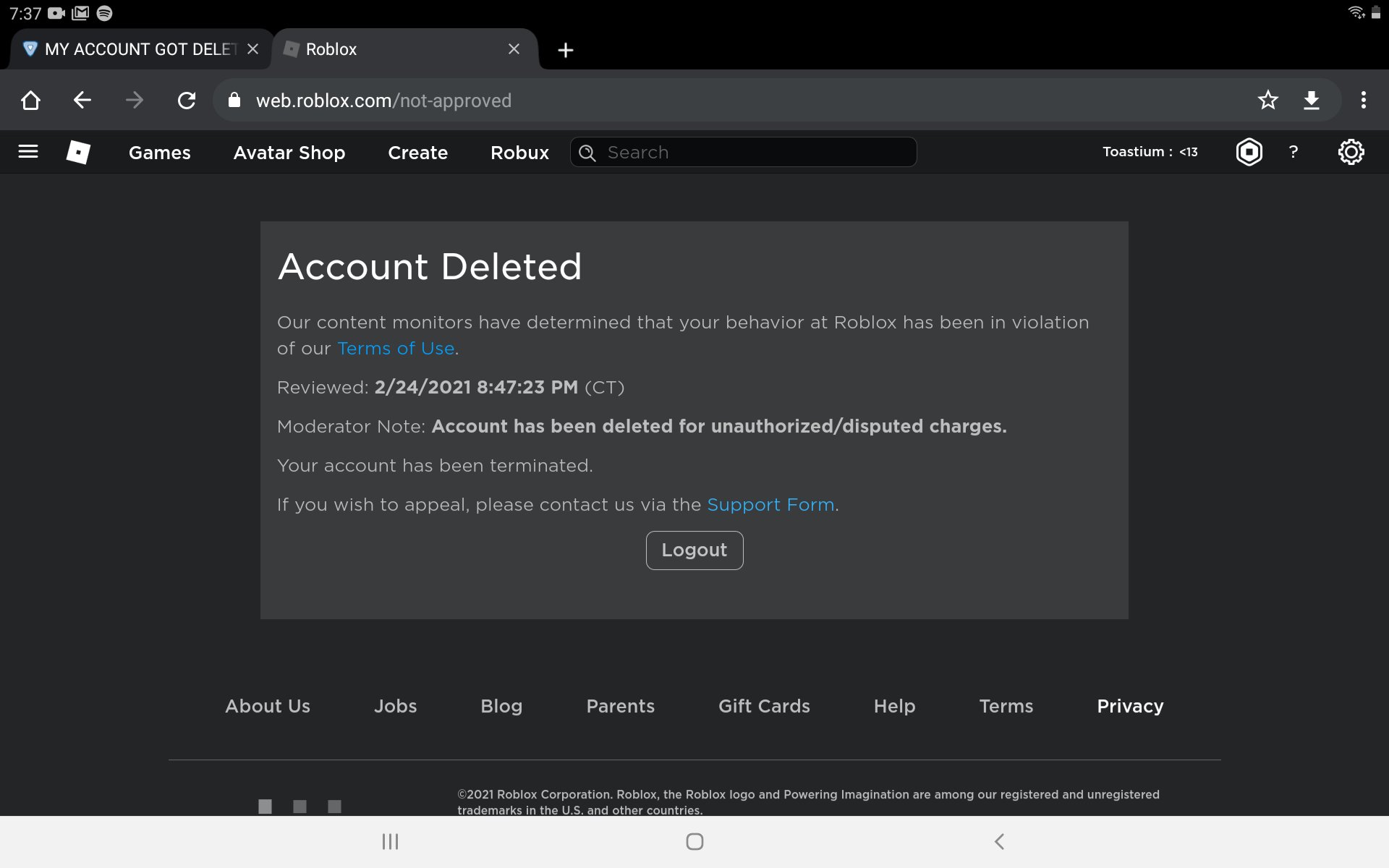
Task: Reload the current page
Action: 187,101
